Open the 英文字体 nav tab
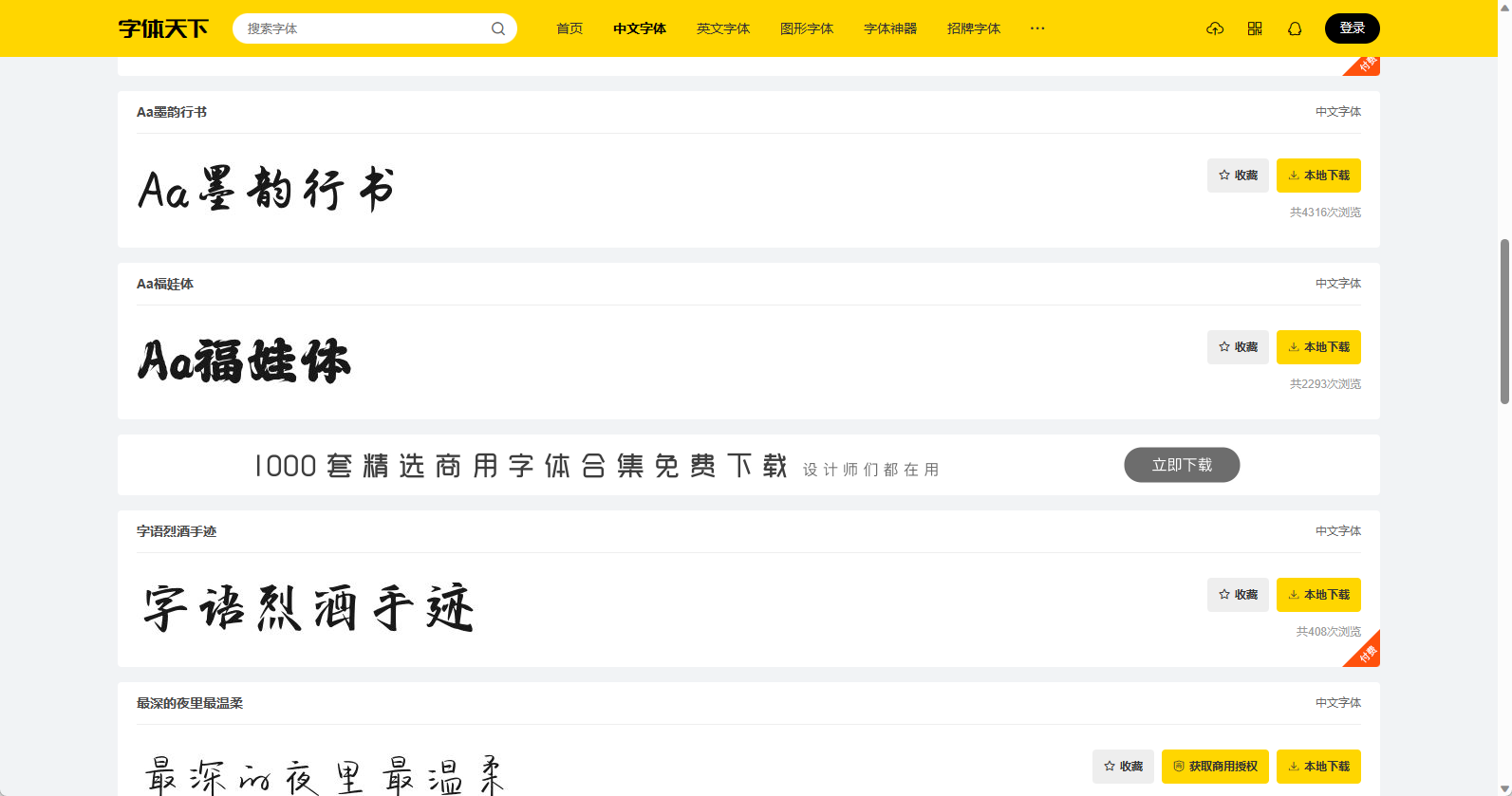1512x796 pixels. point(723,28)
